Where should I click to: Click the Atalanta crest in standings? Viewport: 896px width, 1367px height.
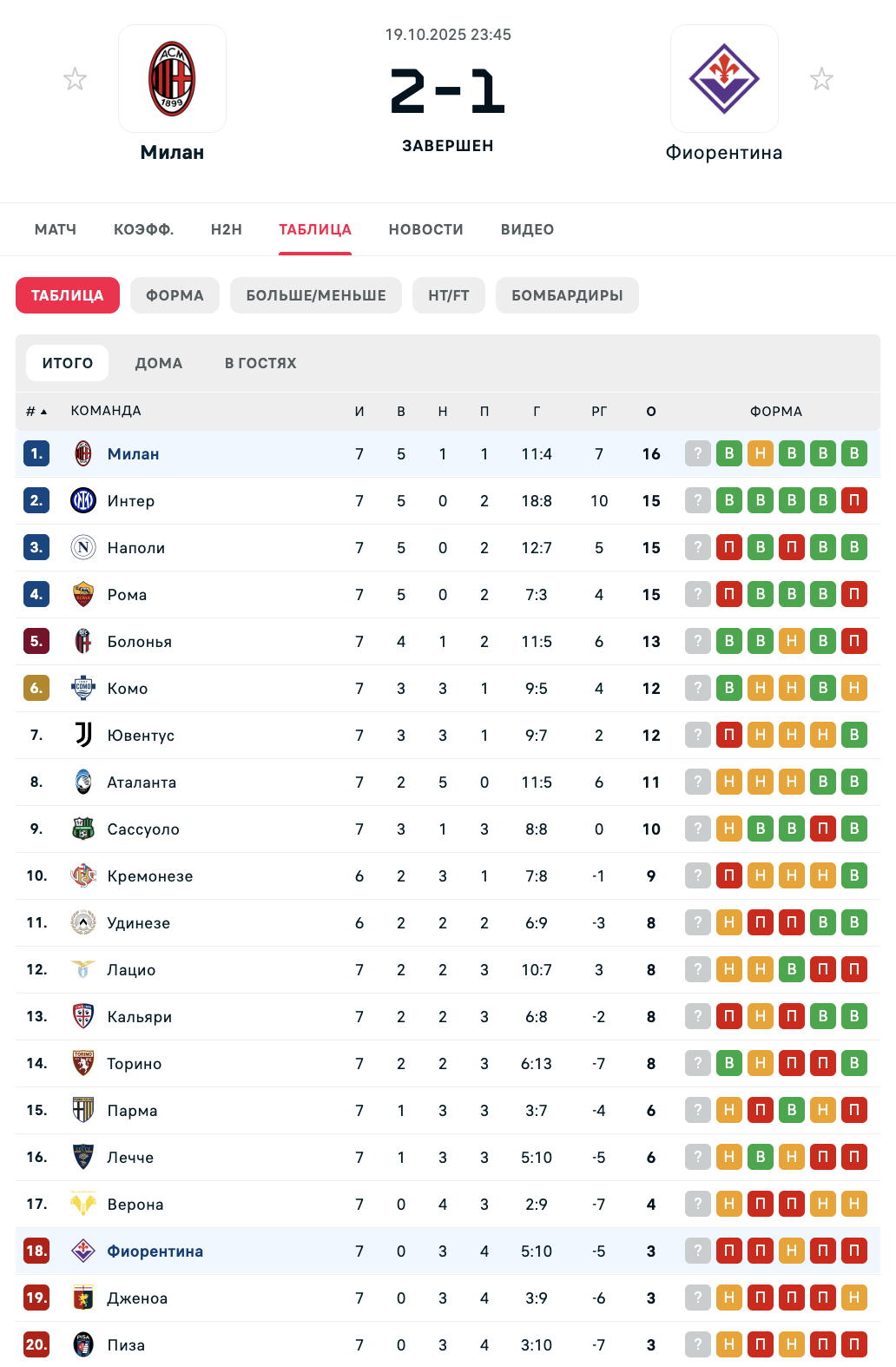[83, 782]
